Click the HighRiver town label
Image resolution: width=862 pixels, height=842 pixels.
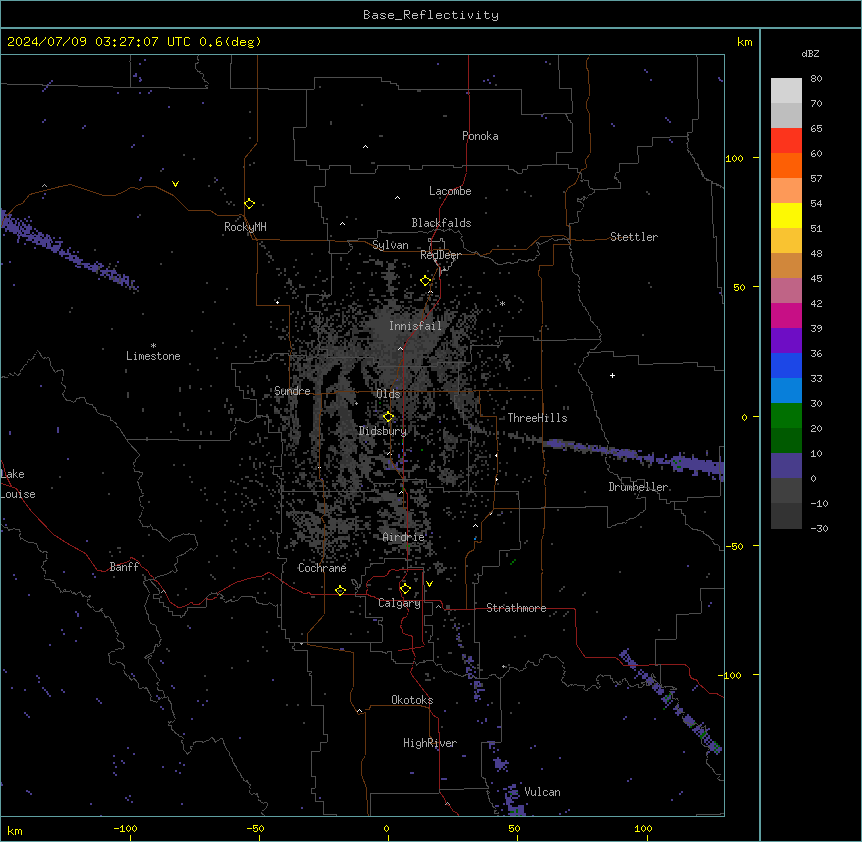pyautogui.click(x=430, y=743)
